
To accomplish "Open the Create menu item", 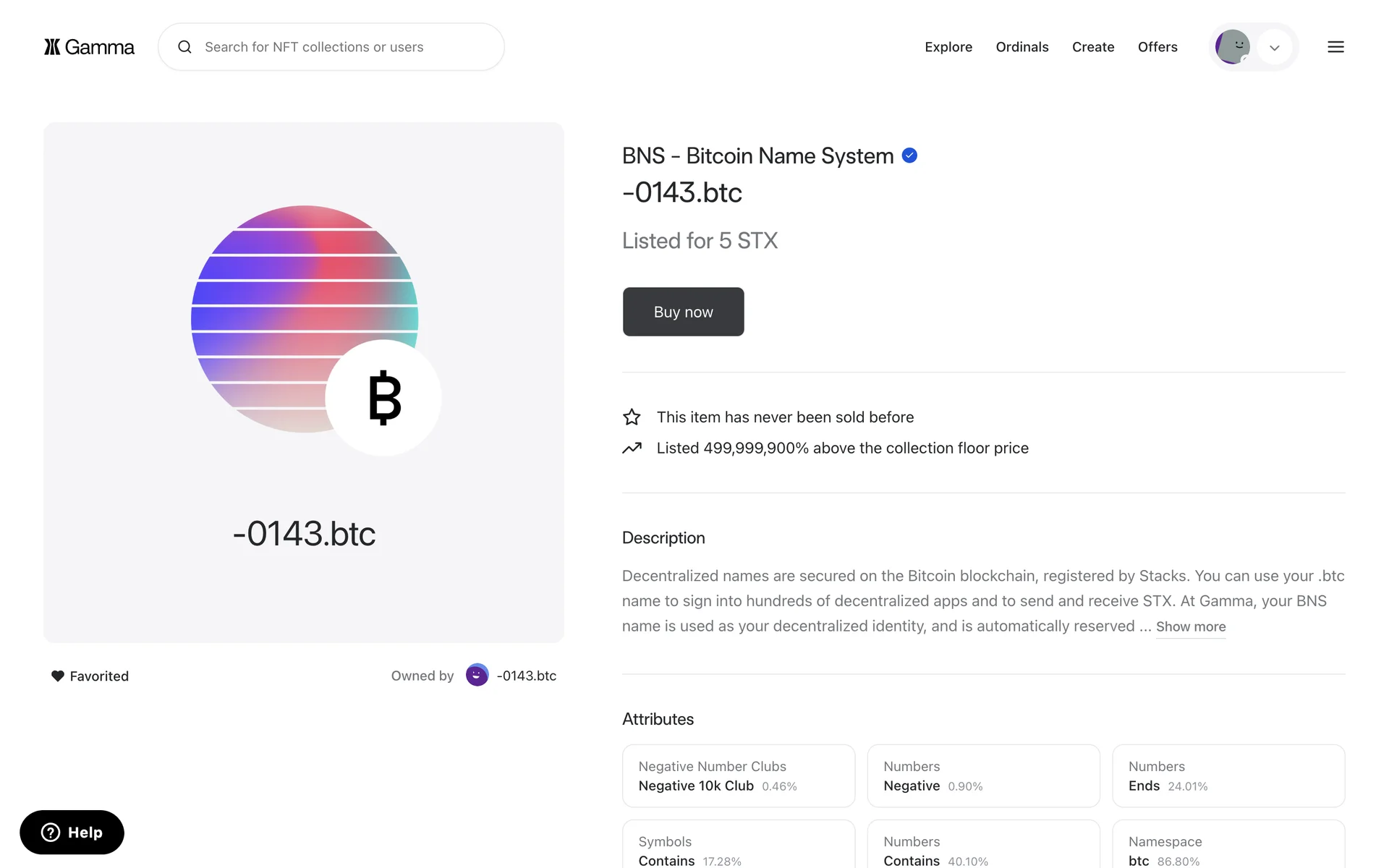I will (1092, 47).
